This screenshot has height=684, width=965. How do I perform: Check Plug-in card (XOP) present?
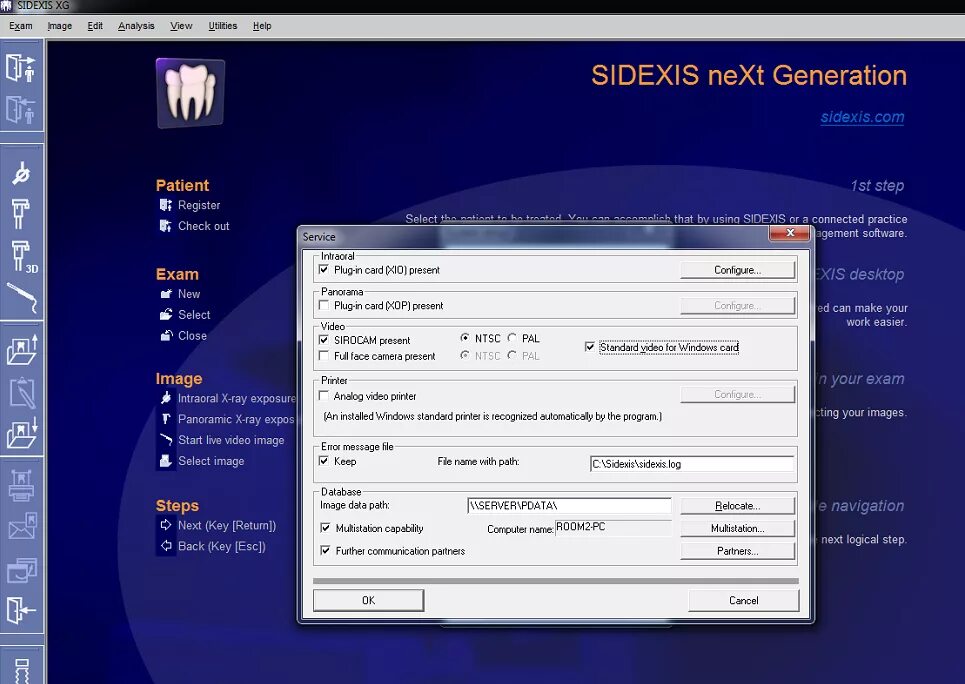(x=324, y=305)
